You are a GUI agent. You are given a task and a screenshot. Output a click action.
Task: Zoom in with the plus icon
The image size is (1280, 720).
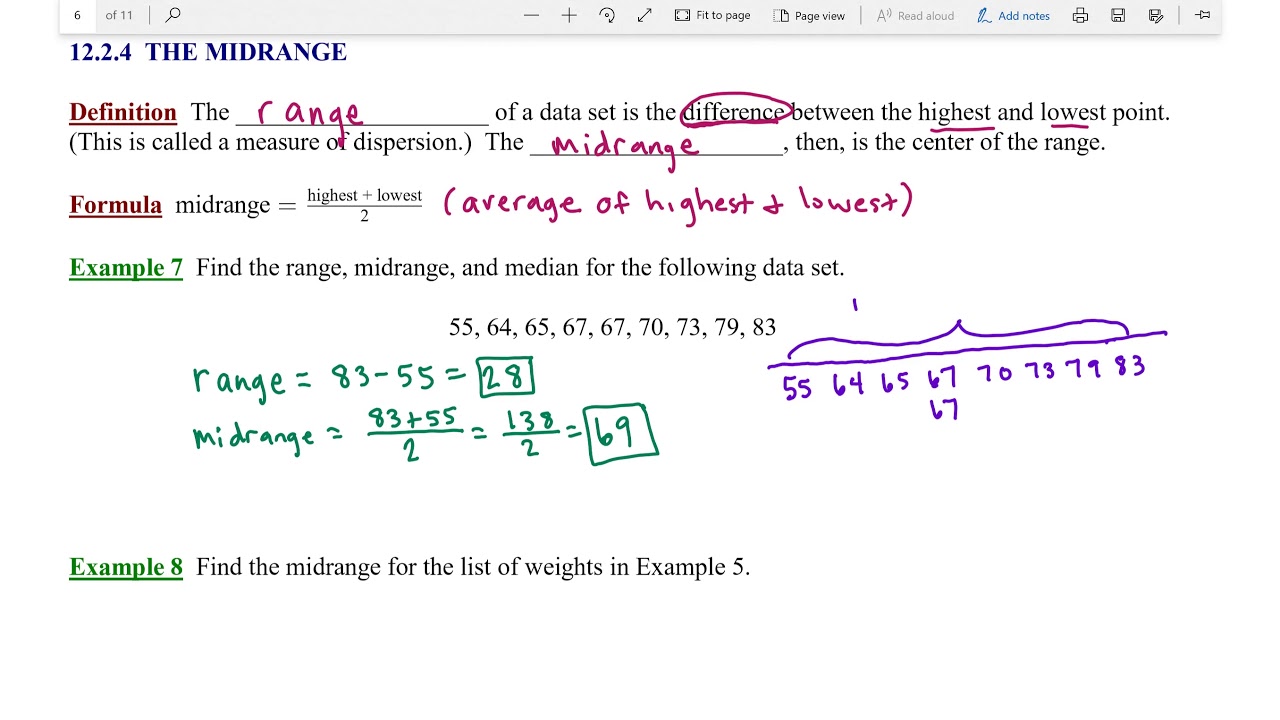point(569,15)
